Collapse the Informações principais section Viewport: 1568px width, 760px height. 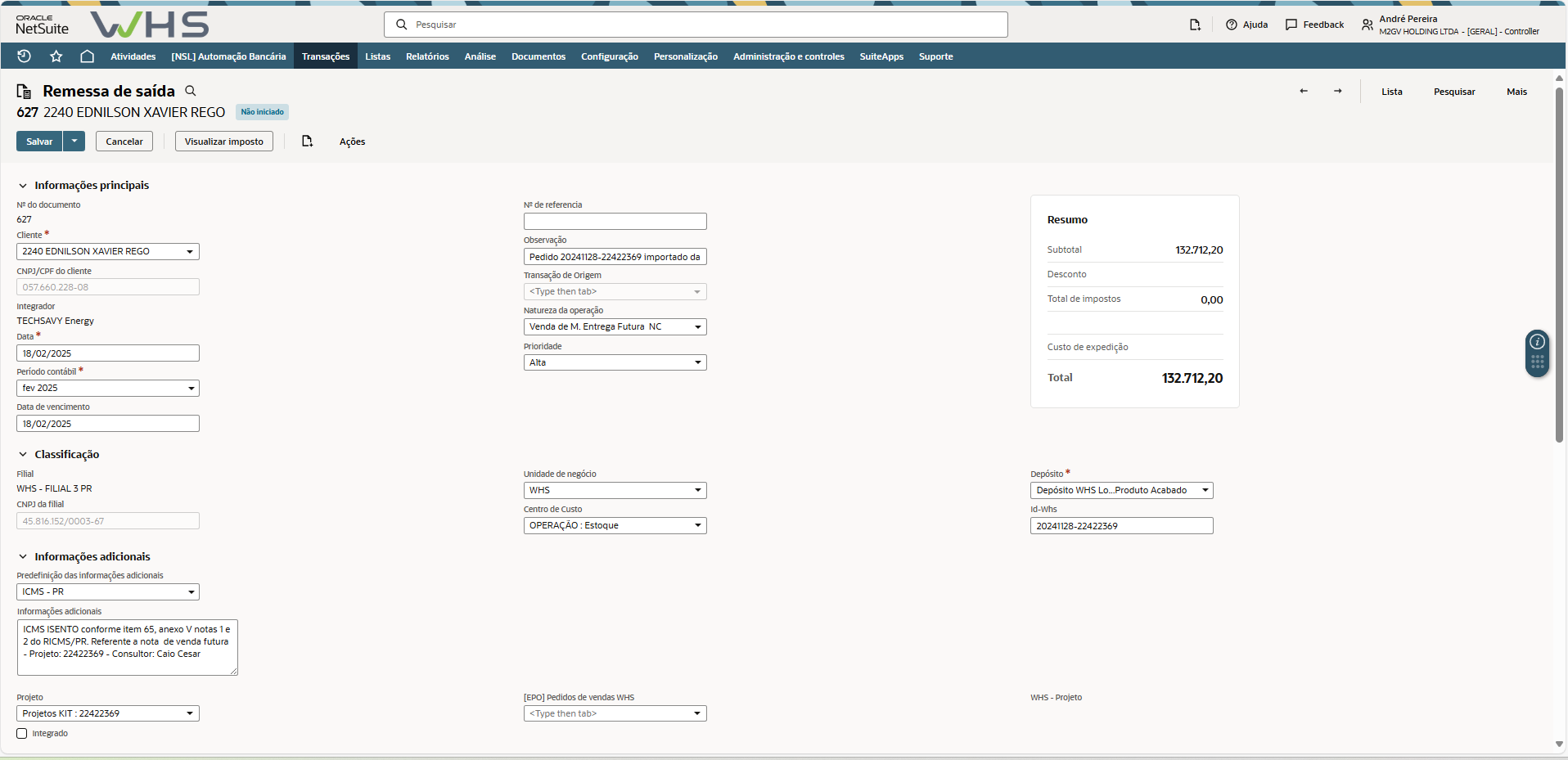click(23, 186)
